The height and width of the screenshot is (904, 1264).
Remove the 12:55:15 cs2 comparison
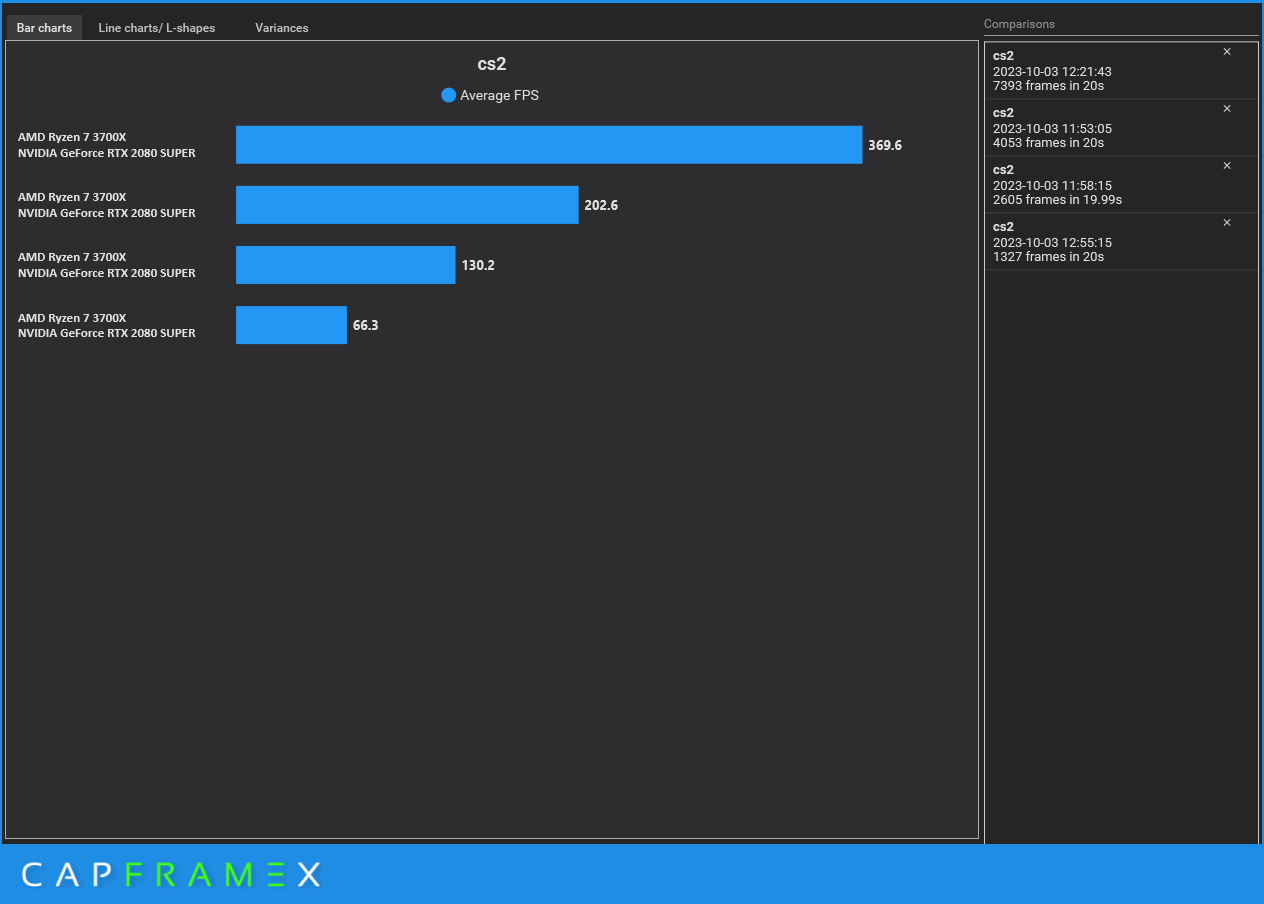point(1227,222)
